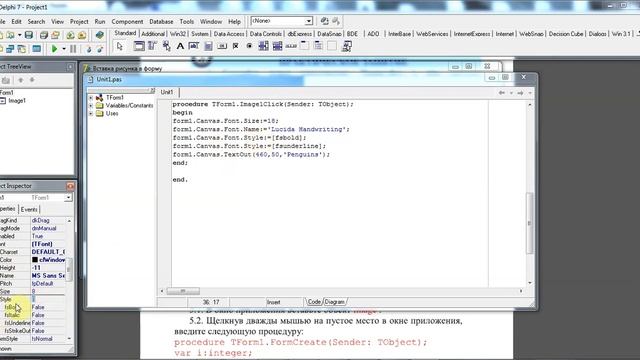
Task: Select the Button (OK) component icon
Action: (x=222, y=46)
